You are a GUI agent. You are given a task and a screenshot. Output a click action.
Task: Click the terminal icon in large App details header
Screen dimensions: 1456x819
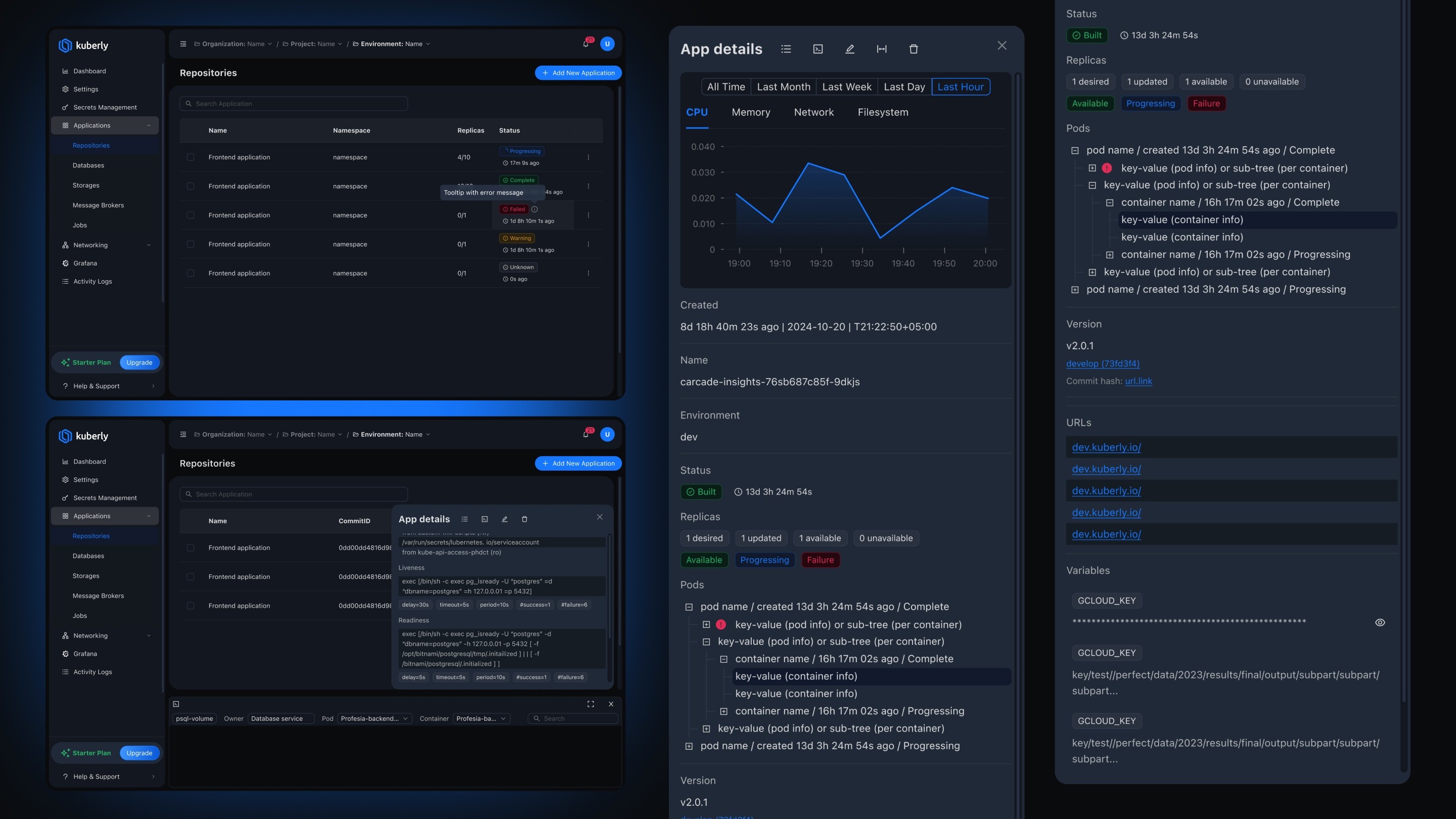point(818,49)
